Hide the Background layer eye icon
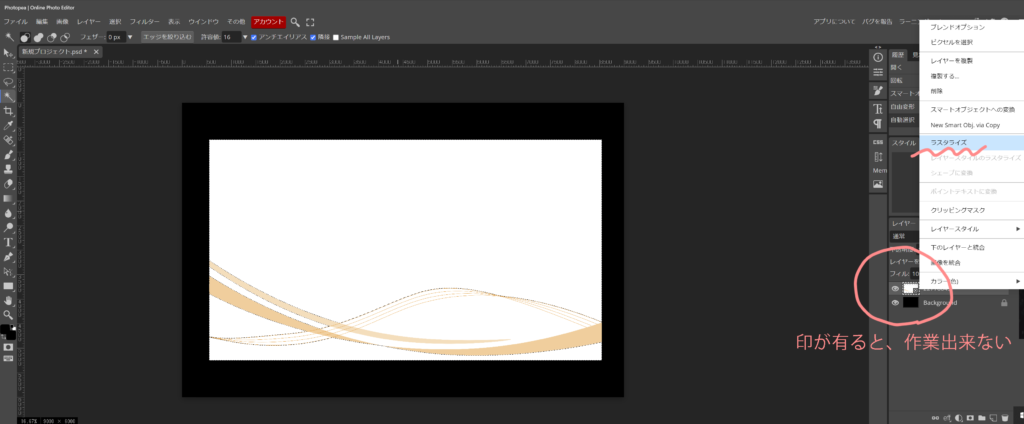Screen dimensions: 1024x424 [895, 302]
